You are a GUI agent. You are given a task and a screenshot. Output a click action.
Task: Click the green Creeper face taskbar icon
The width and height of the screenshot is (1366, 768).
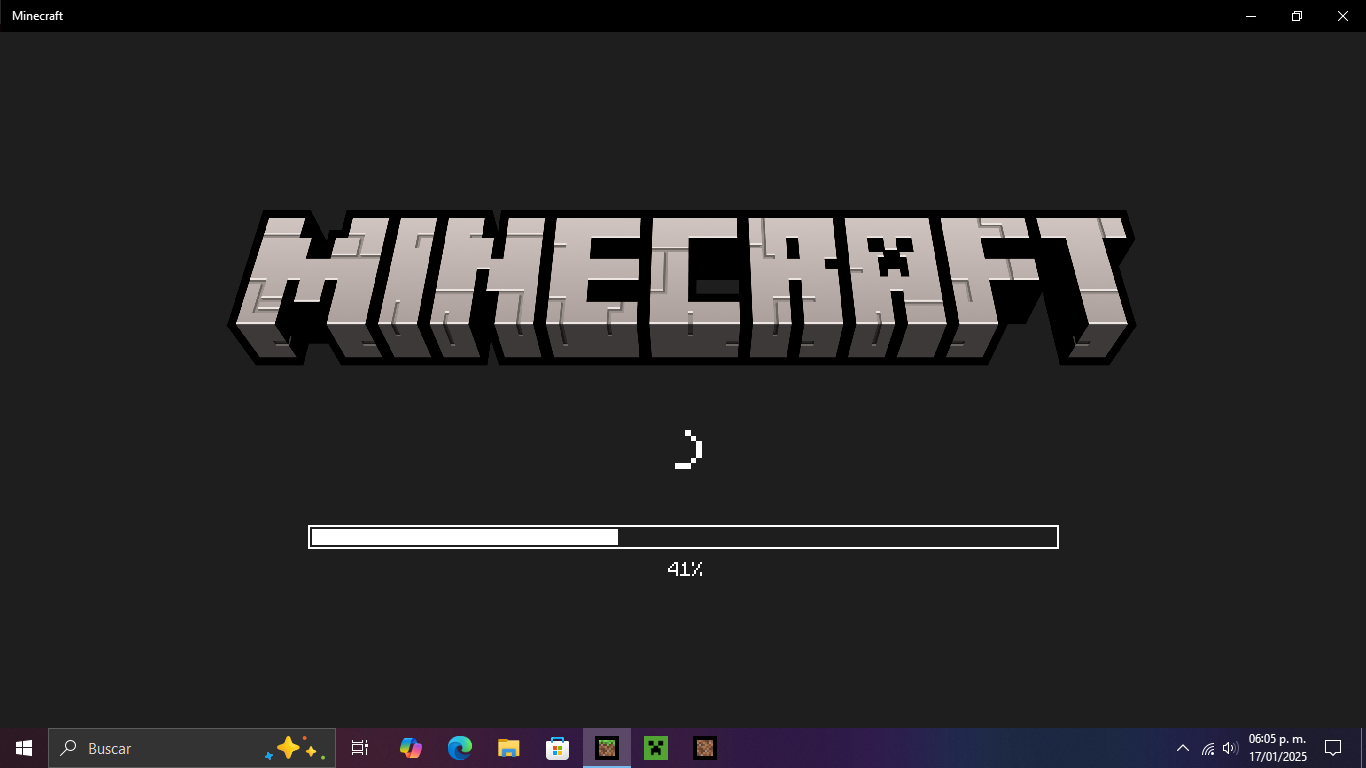[x=655, y=748]
